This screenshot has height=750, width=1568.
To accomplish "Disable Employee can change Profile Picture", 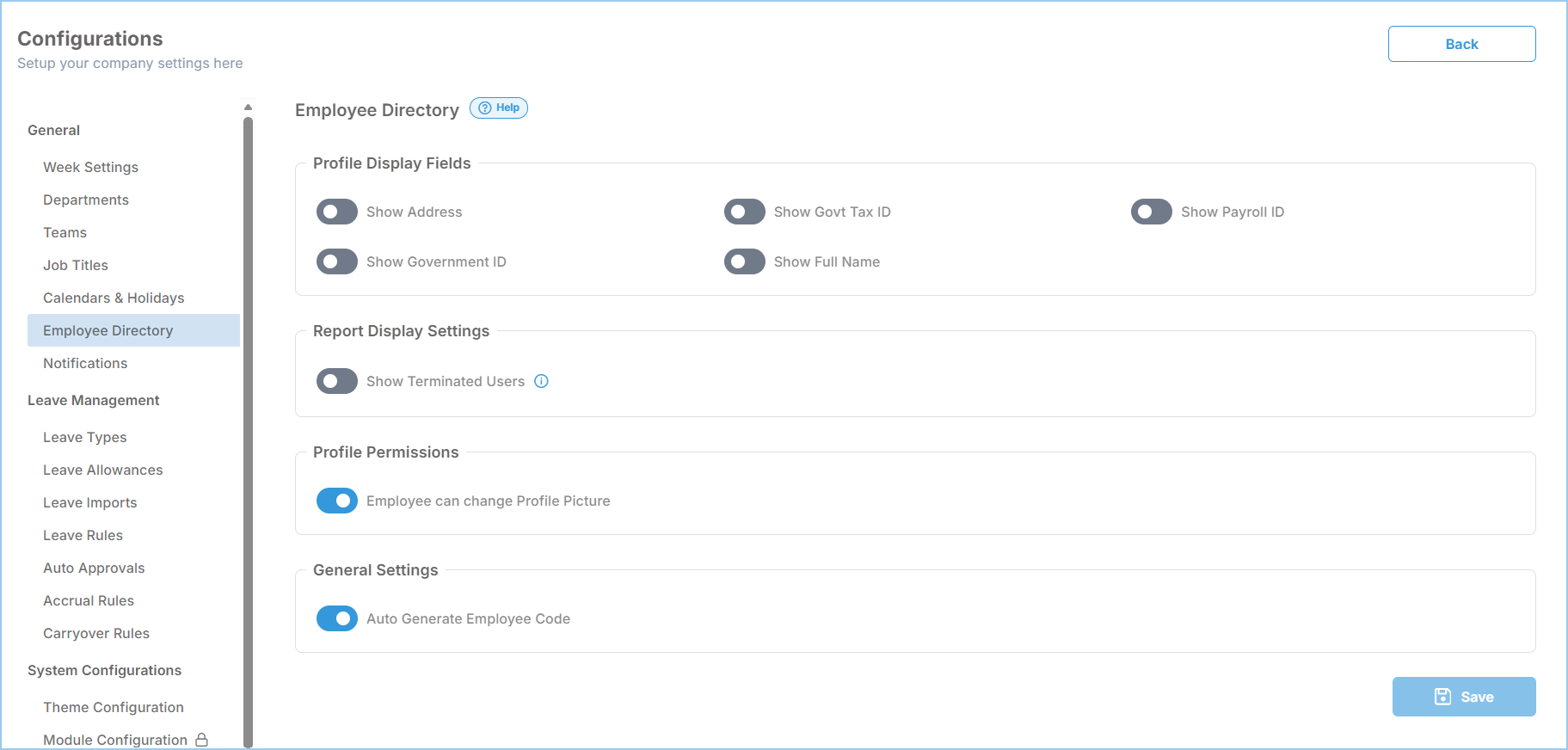I will click(337, 501).
